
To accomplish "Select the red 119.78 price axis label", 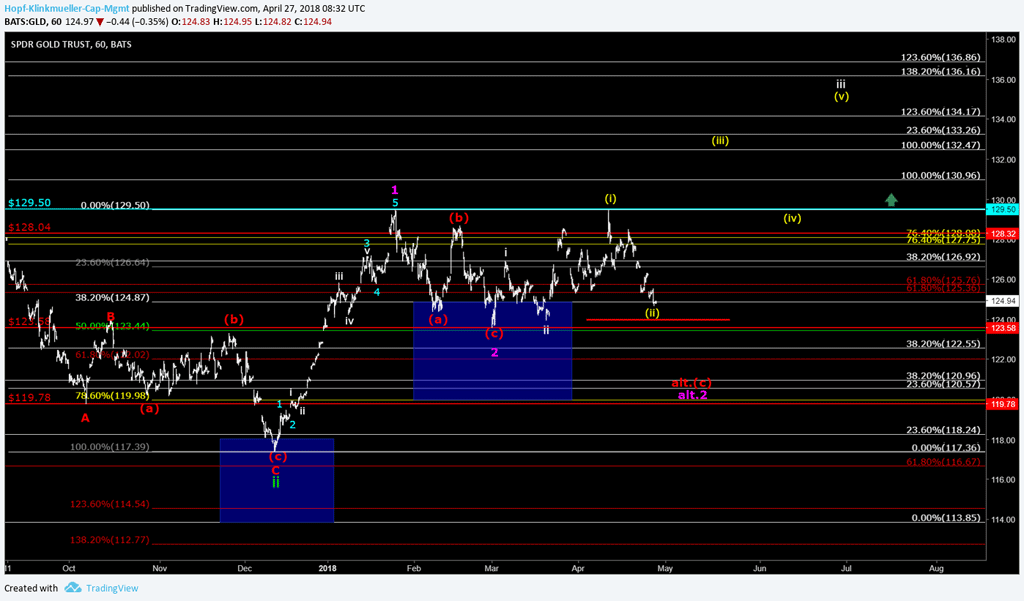I will 1001,404.
